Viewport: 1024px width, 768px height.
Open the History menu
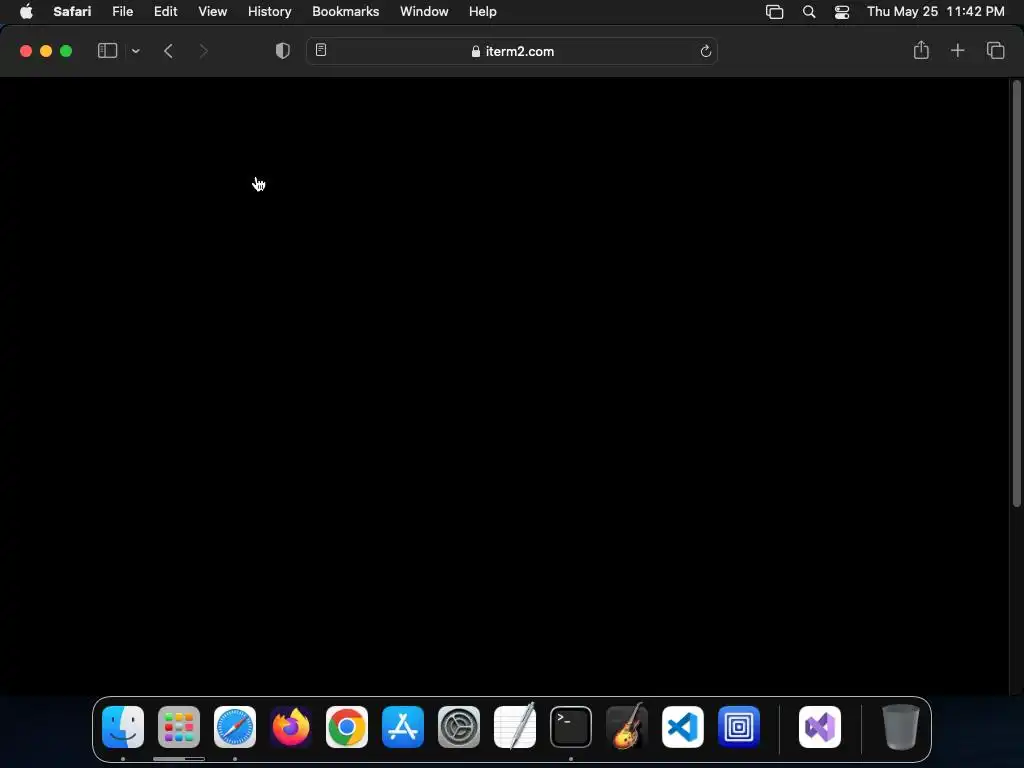point(270,12)
